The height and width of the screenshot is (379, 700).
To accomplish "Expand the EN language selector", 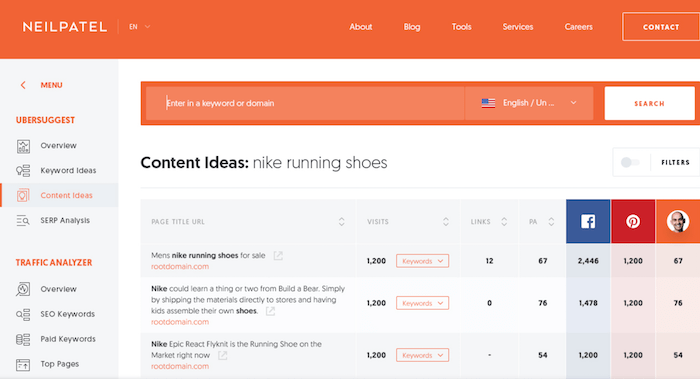I will click(x=139, y=27).
